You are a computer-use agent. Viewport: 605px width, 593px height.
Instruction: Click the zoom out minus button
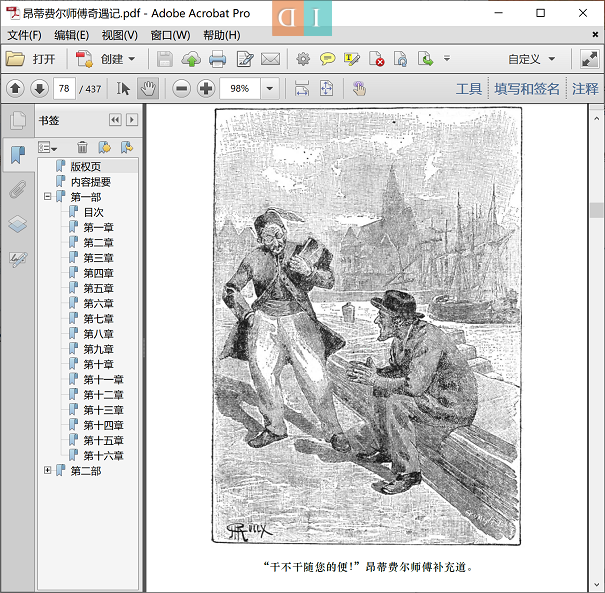[x=181, y=89]
